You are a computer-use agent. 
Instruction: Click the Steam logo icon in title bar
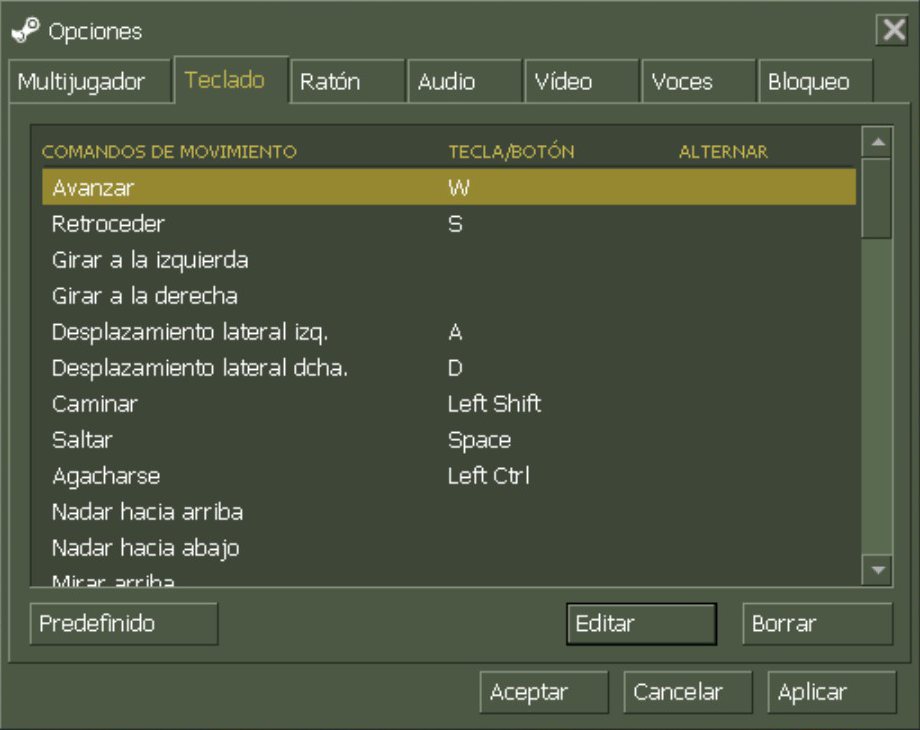tap(25, 31)
